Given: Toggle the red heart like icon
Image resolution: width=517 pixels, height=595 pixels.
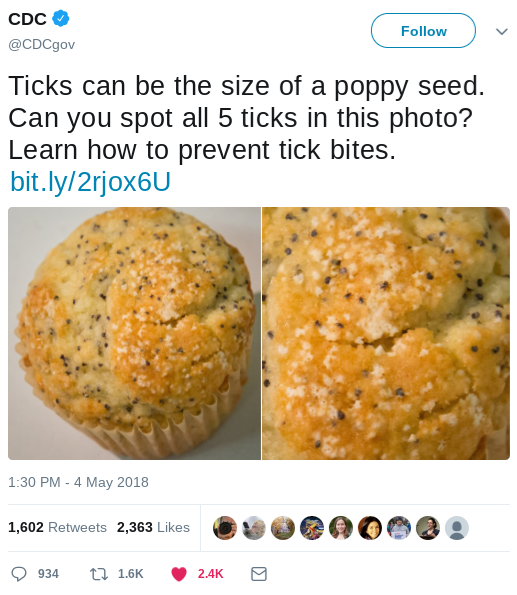Looking at the screenshot, I should (179, 574).
